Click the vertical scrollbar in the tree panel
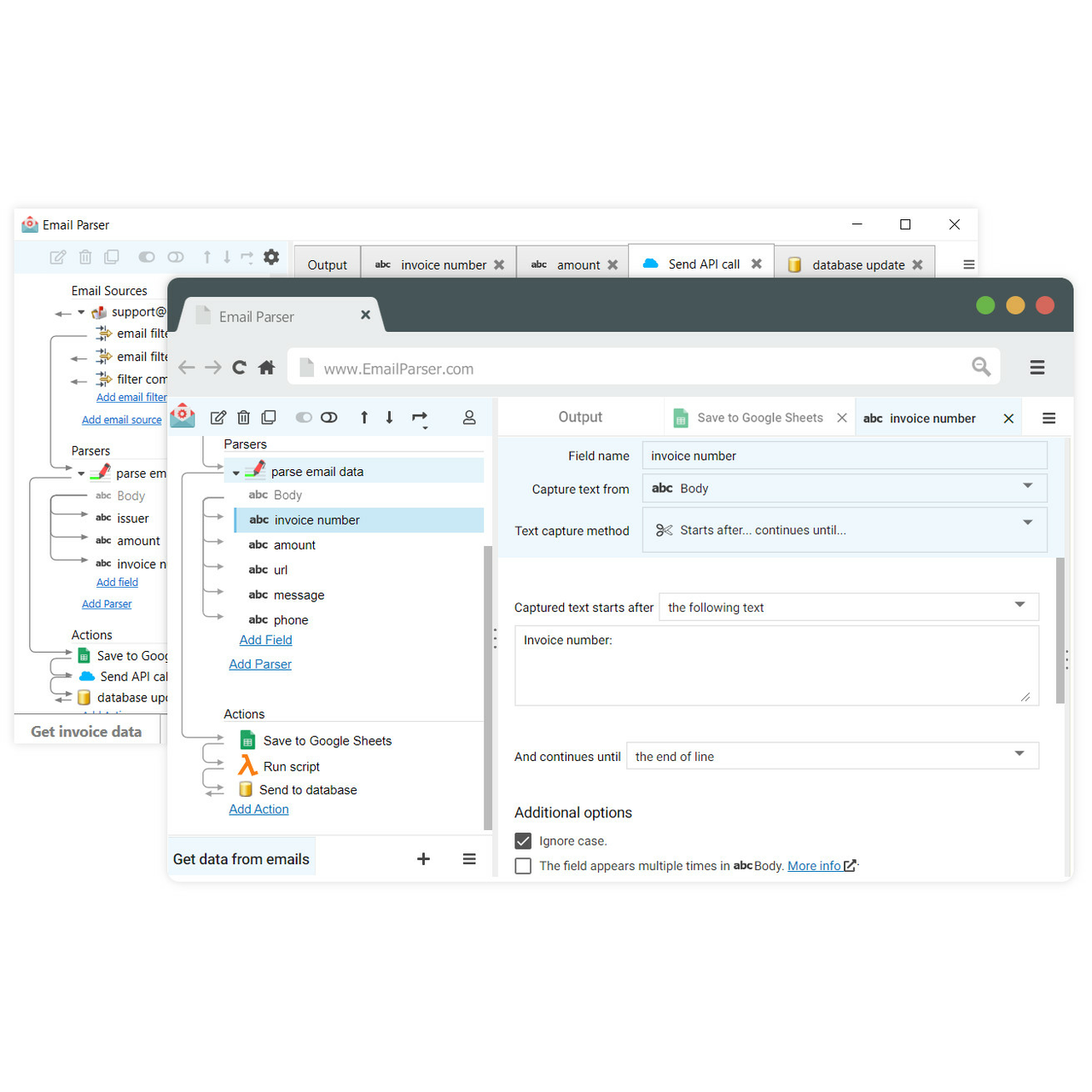This screenshot has width=1092, height=1092. click(488, 682)
